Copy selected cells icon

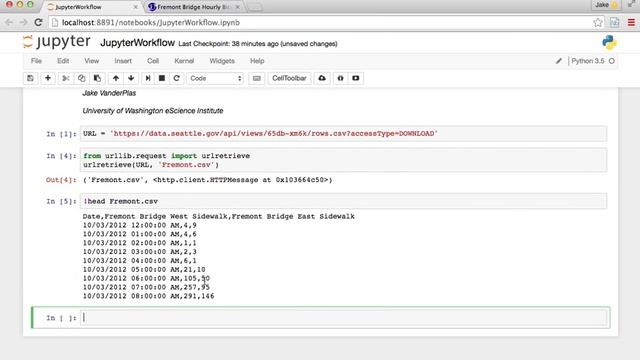[81, 78]
